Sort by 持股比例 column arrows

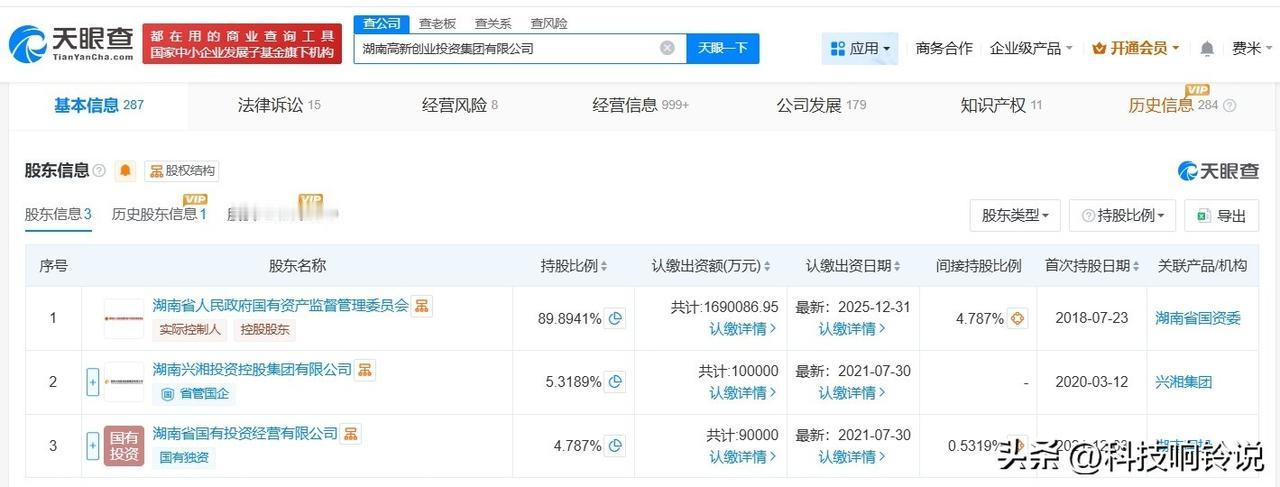[x=604, y=266]
